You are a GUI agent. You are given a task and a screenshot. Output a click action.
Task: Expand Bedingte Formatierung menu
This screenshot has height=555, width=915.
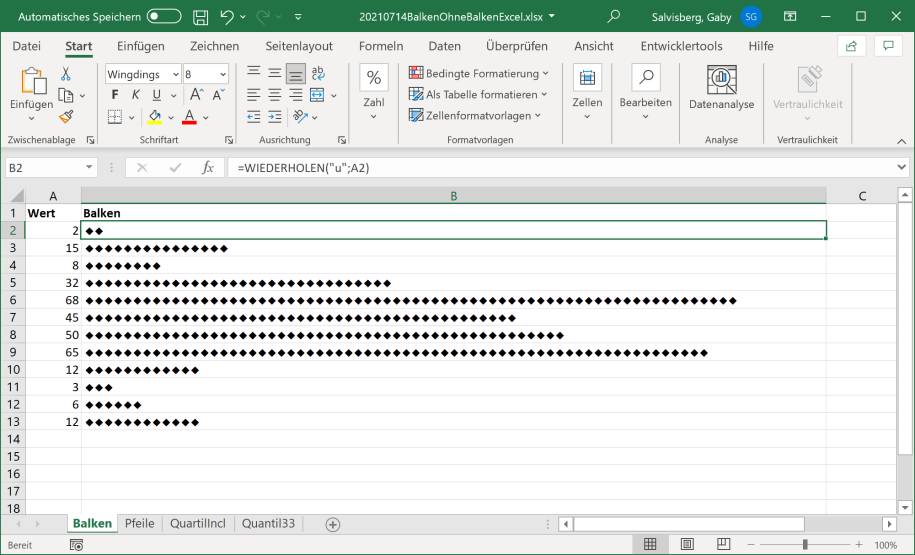[x=479, y=74]
